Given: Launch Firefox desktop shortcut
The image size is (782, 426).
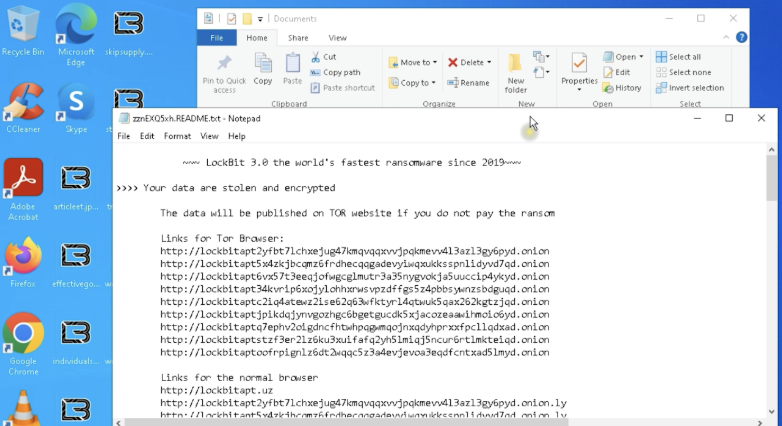Looking at the screenshot, I should [x=22, y=263].
